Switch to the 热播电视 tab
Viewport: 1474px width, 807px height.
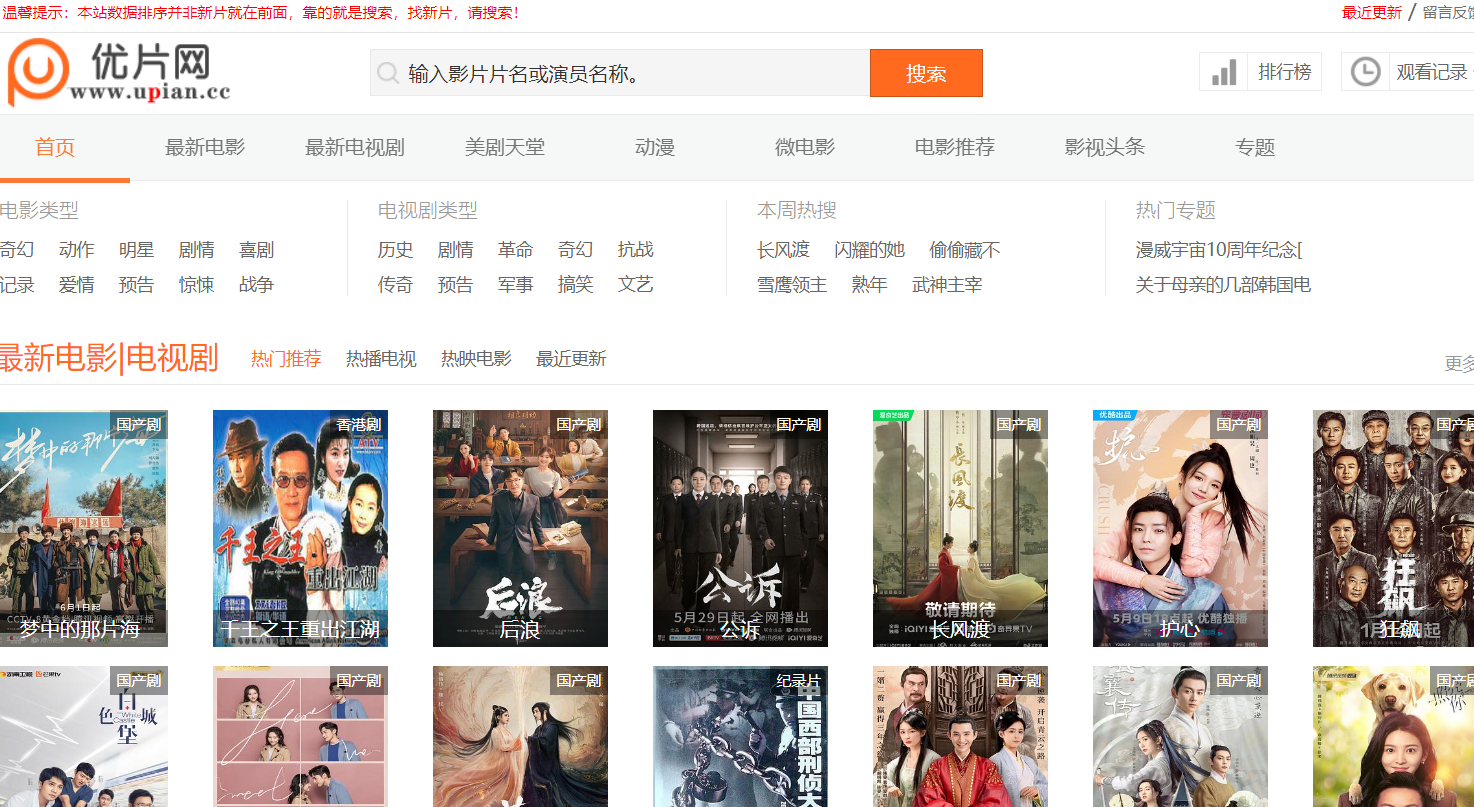tap(381, 359)
